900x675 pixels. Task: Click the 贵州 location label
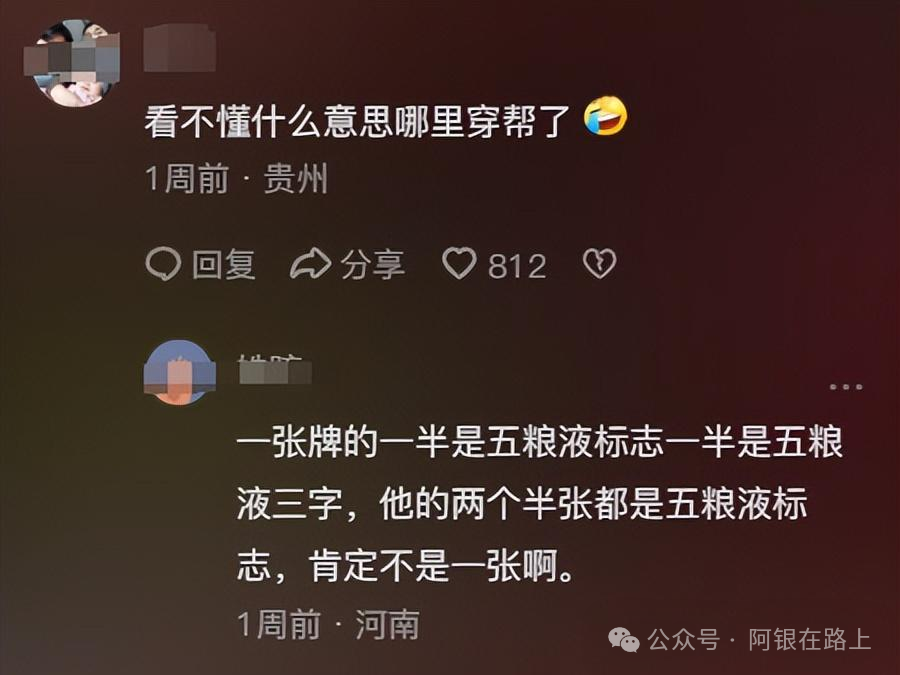tap(296, 179)
